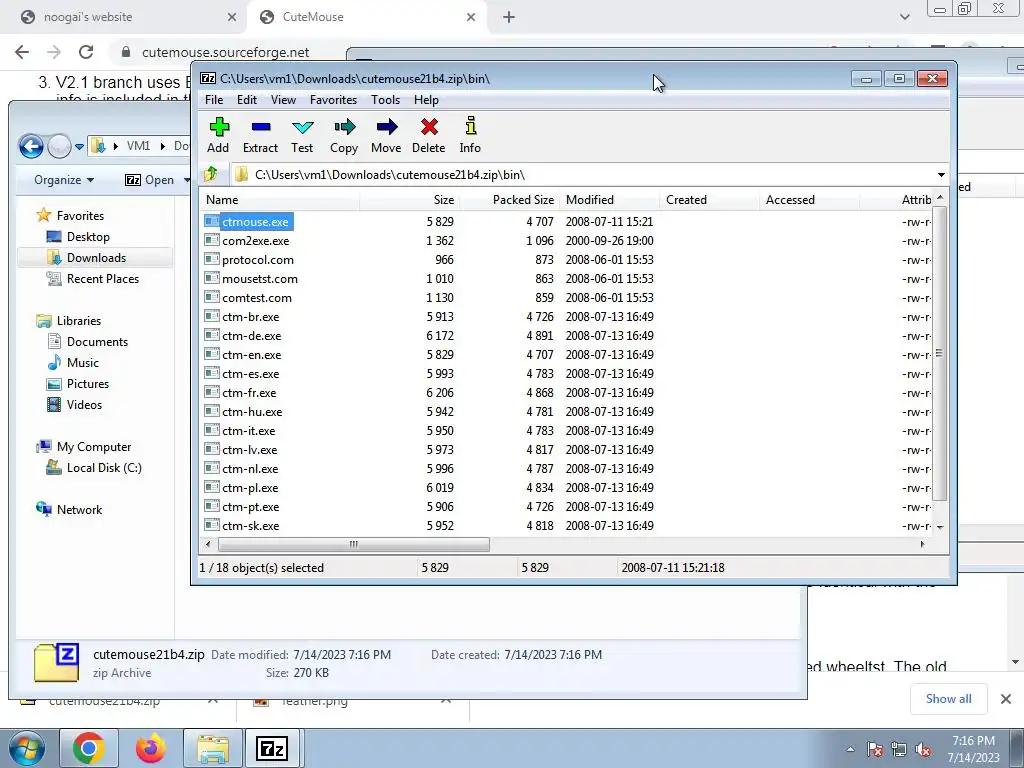Viewport: 1024px width, 768px height.
Task: Click the Start button on the taskbar
Action: tap(26, 748)
